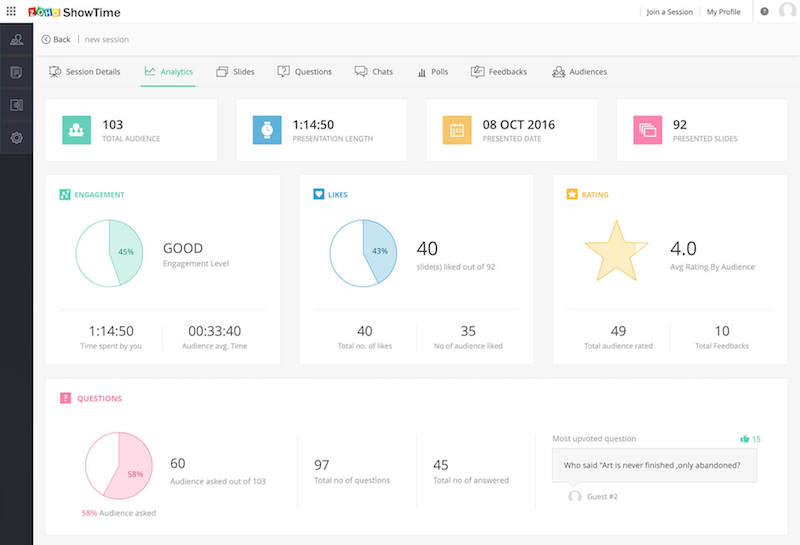The height and width of the screenshot is (545, 800).
Task: Click the audience icon in left sidebar
Action: pos(16,40)
